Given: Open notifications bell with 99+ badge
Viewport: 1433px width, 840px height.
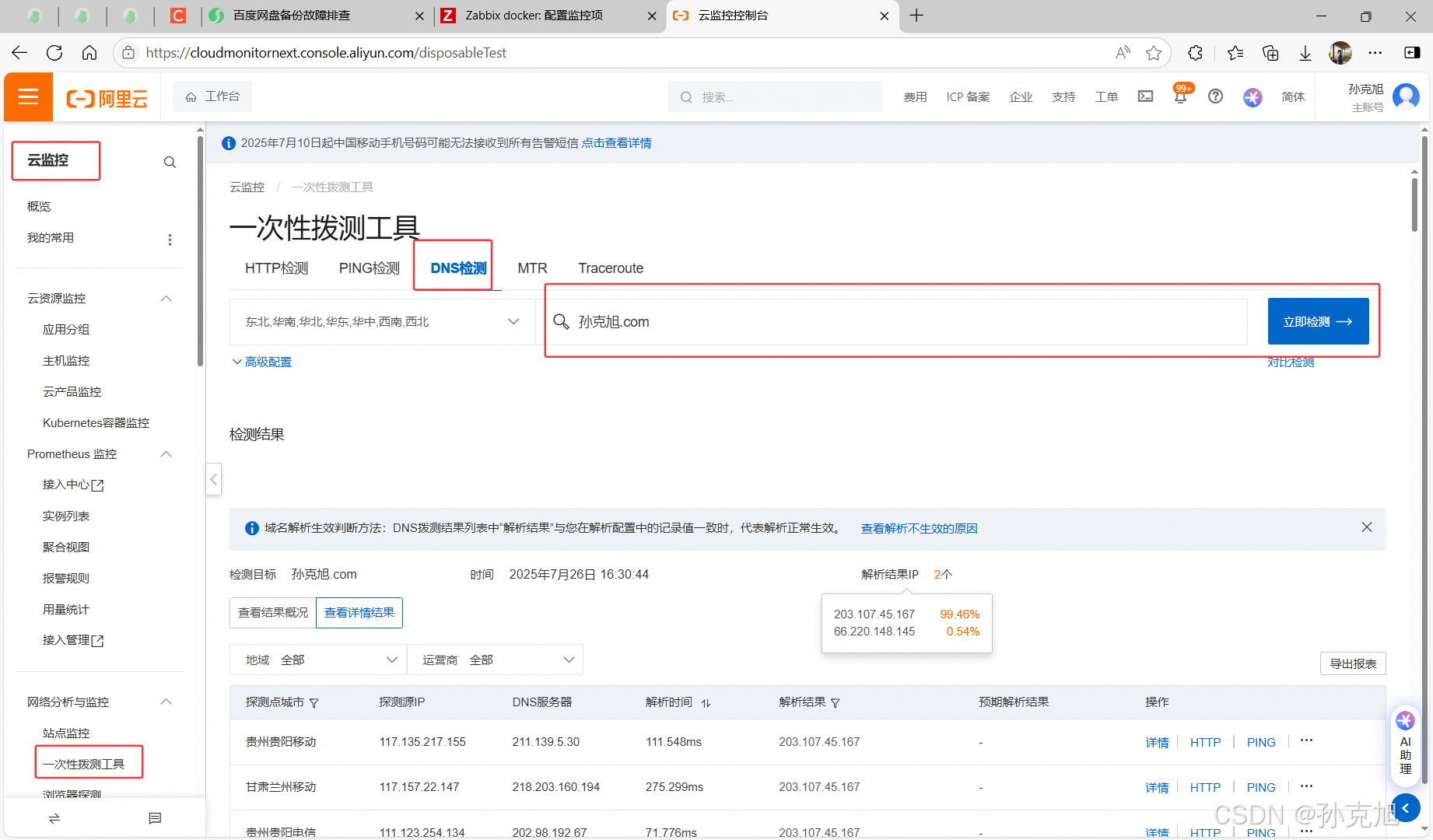Looking at the screenshot, I should [1181, 95].
